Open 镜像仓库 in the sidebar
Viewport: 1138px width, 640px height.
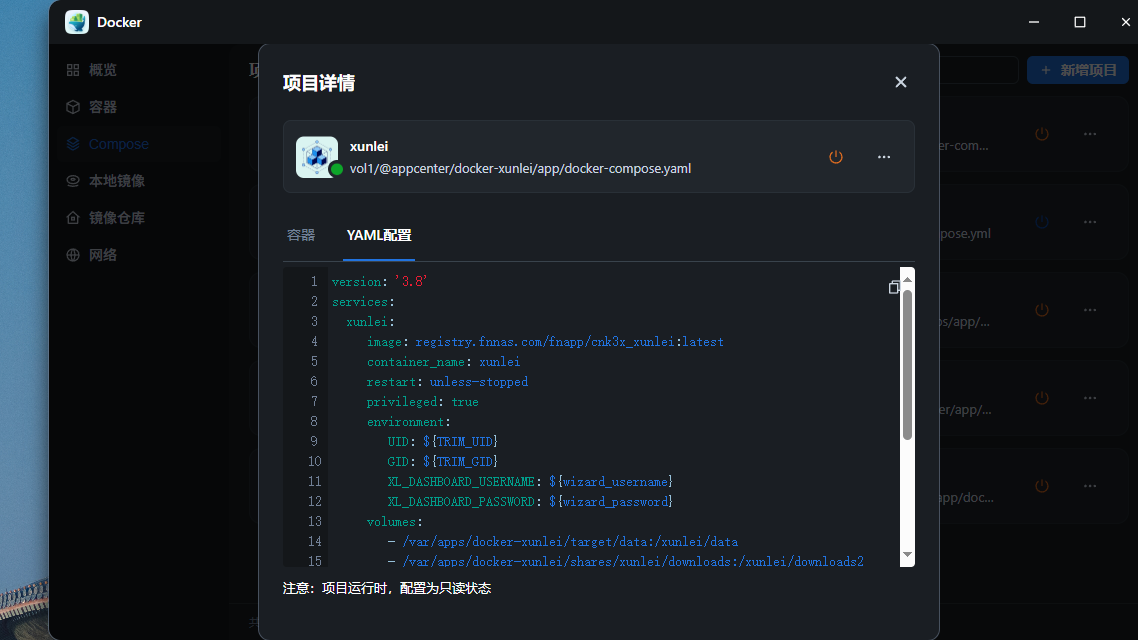point(116,218)
